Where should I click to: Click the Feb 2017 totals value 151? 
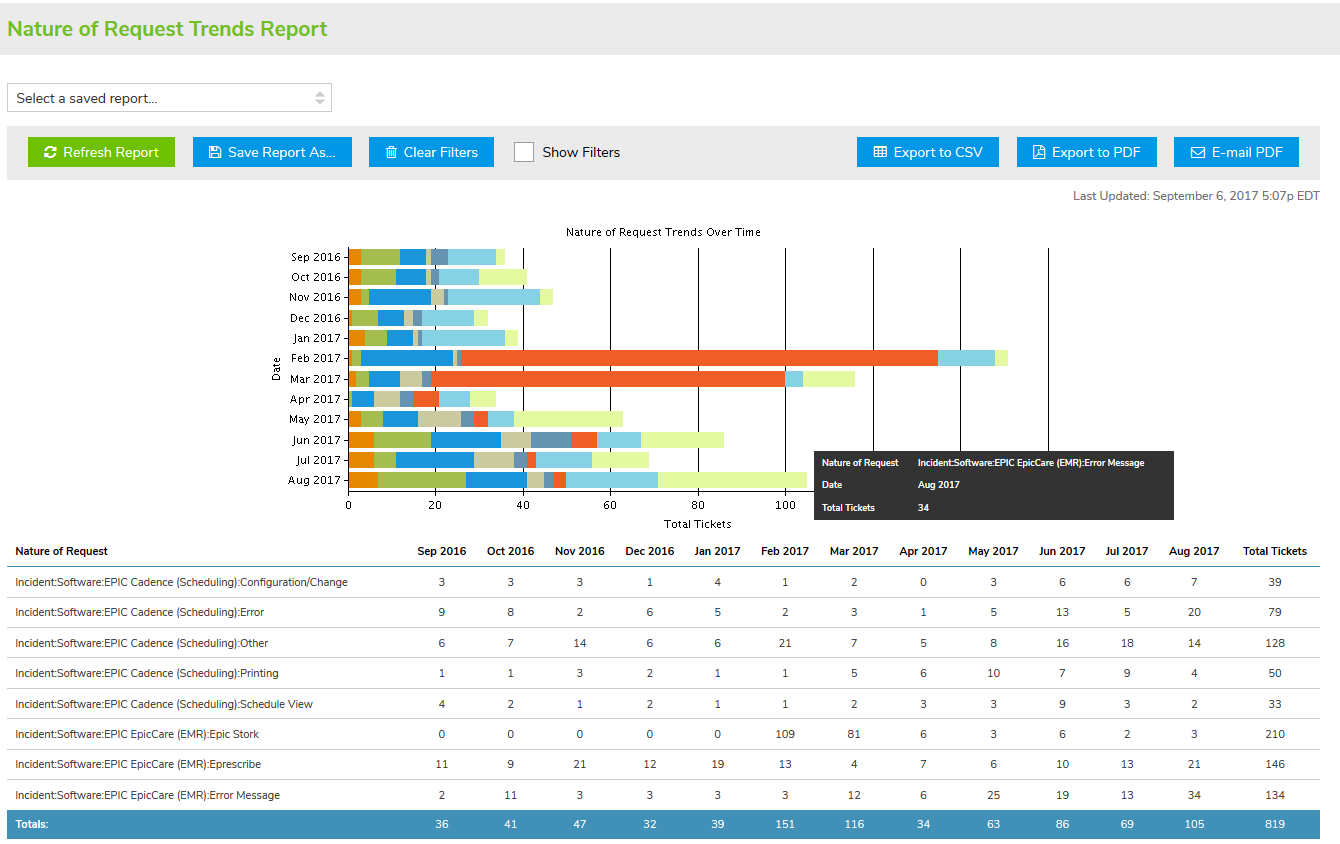click(785, 824)
